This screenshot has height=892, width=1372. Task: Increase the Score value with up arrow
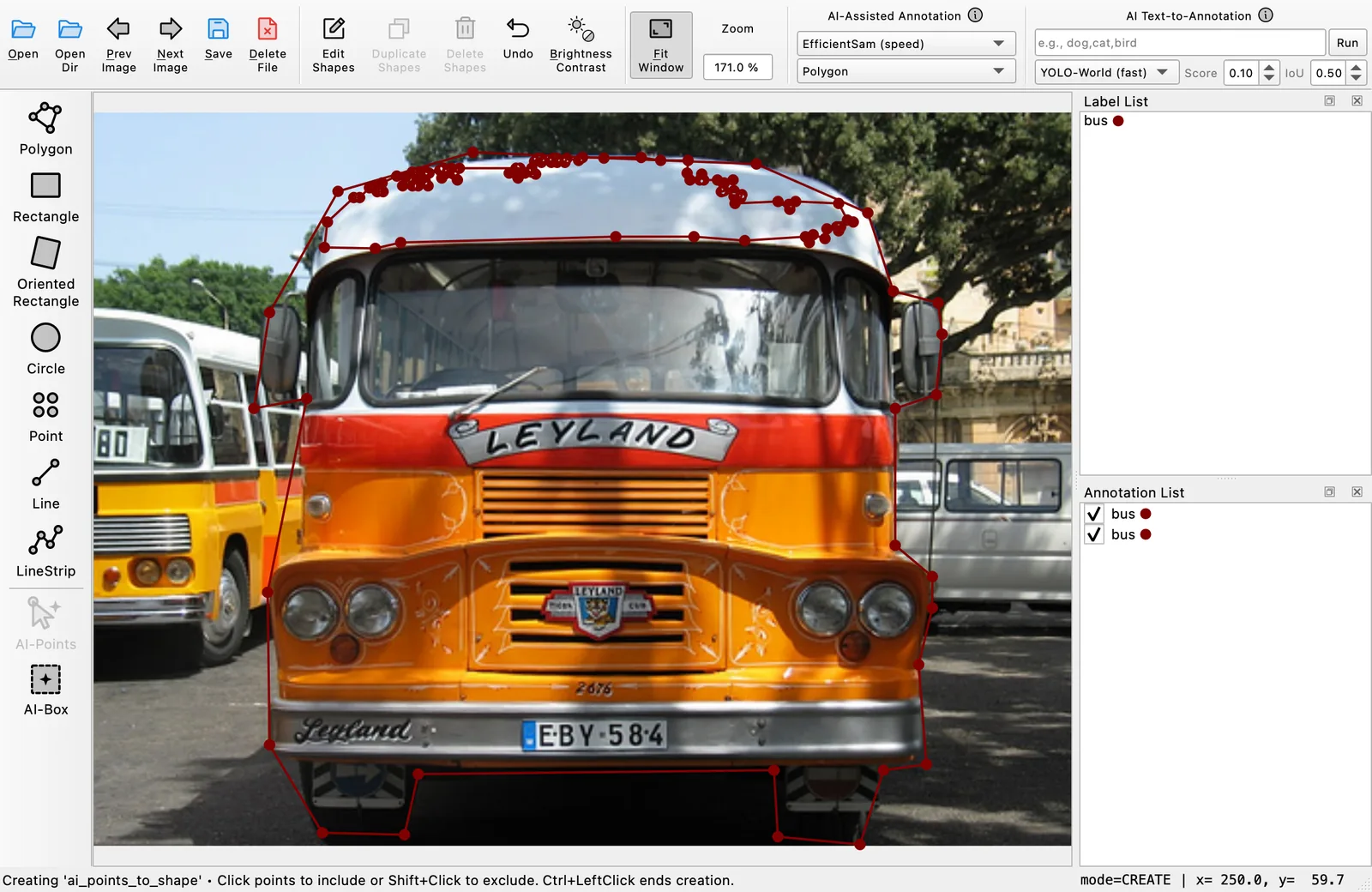1270,67
